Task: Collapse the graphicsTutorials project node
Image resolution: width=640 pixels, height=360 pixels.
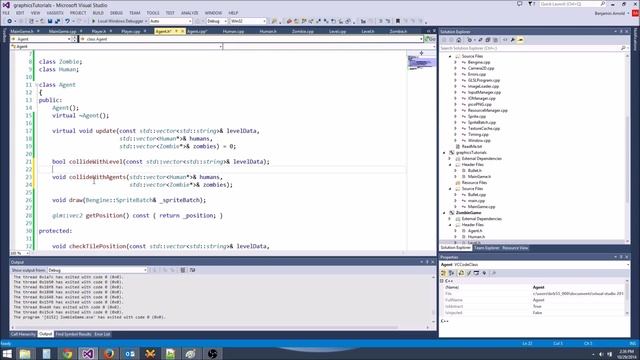Action: point(445,153)
